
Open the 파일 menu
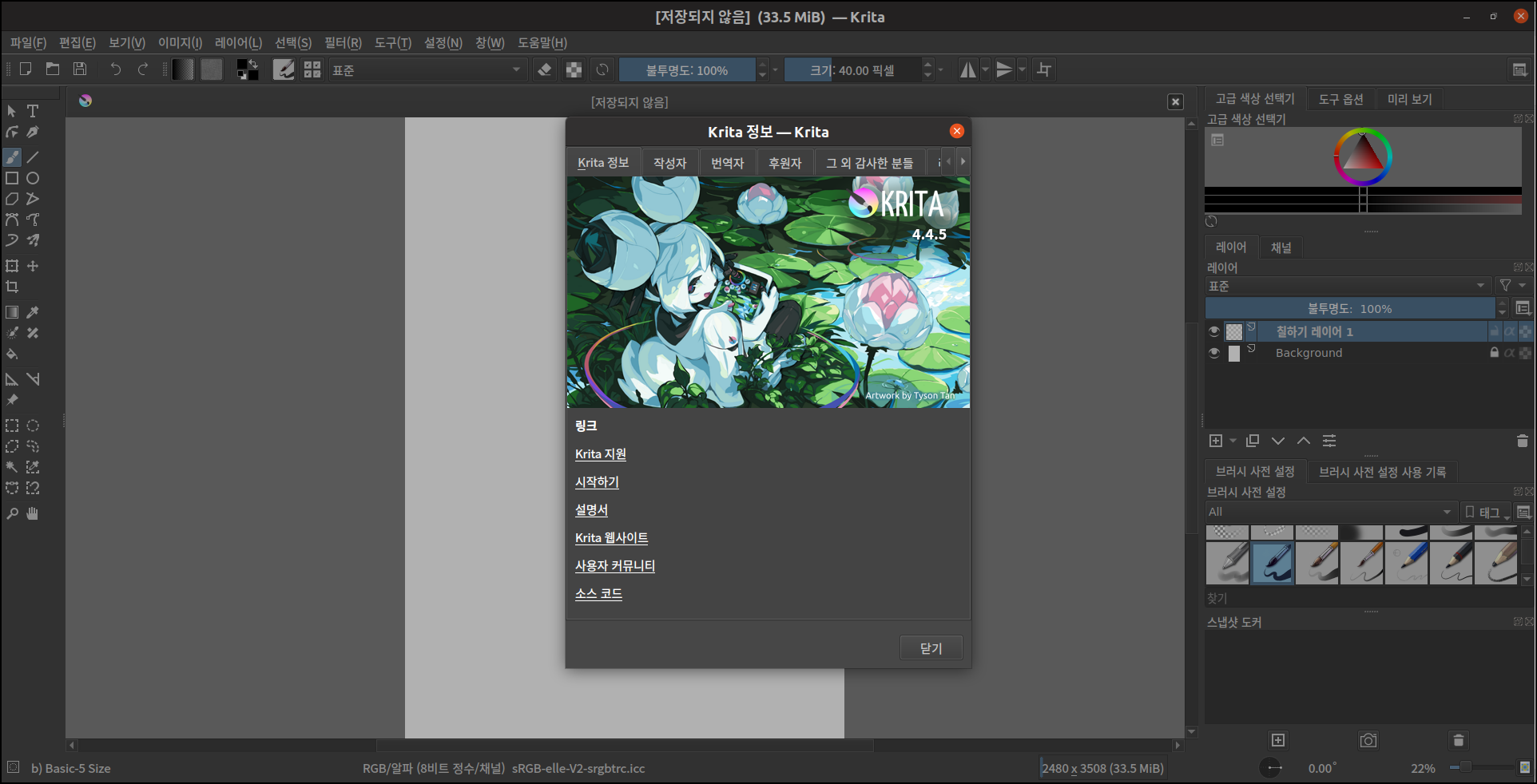click(28, 43)
